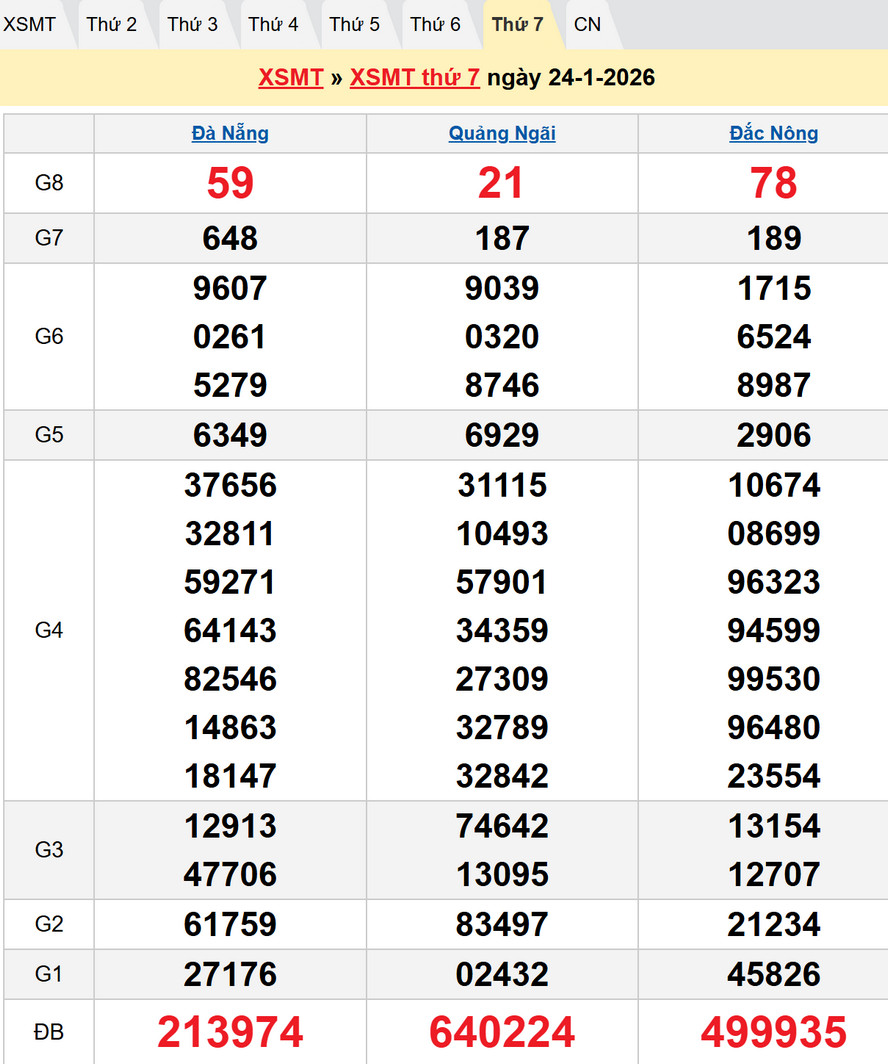The width and height of the screenshot is (888, 1064).
Task: Open the Đà Nẵng province link
Action: click(x=230, y=133)
